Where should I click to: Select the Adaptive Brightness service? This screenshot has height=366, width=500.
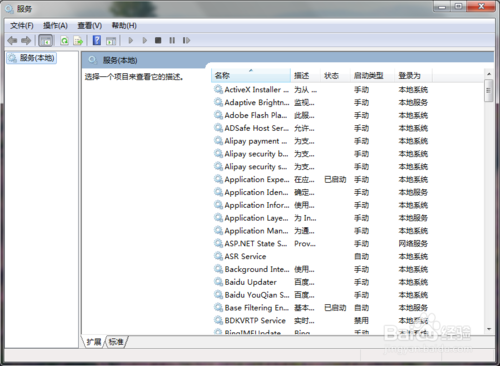pyautogui.click(x=321, y=102)
